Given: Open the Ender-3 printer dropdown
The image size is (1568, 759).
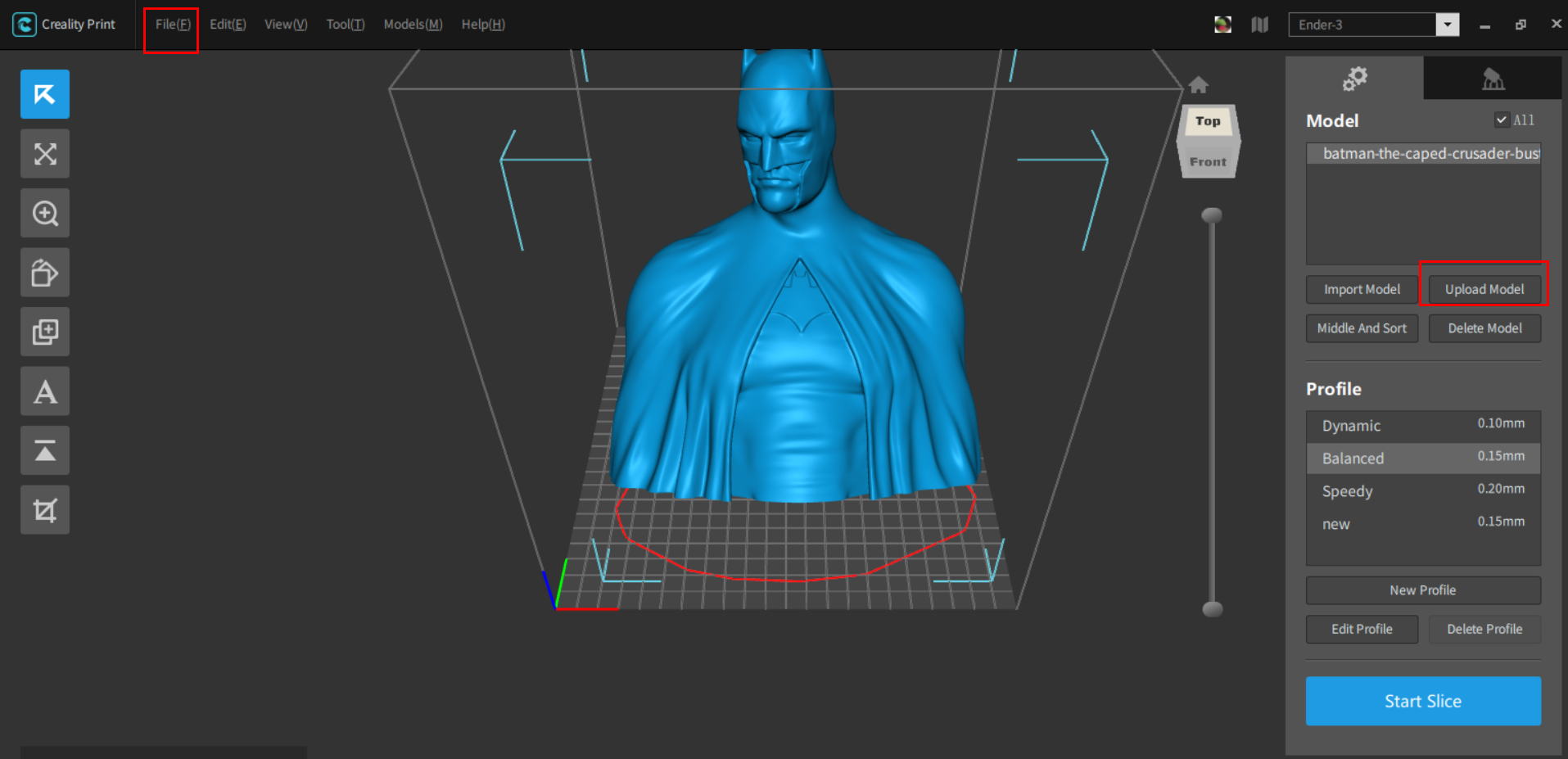Looking at the screenshot, I should pyautogui.click(x=1448, y=25).
